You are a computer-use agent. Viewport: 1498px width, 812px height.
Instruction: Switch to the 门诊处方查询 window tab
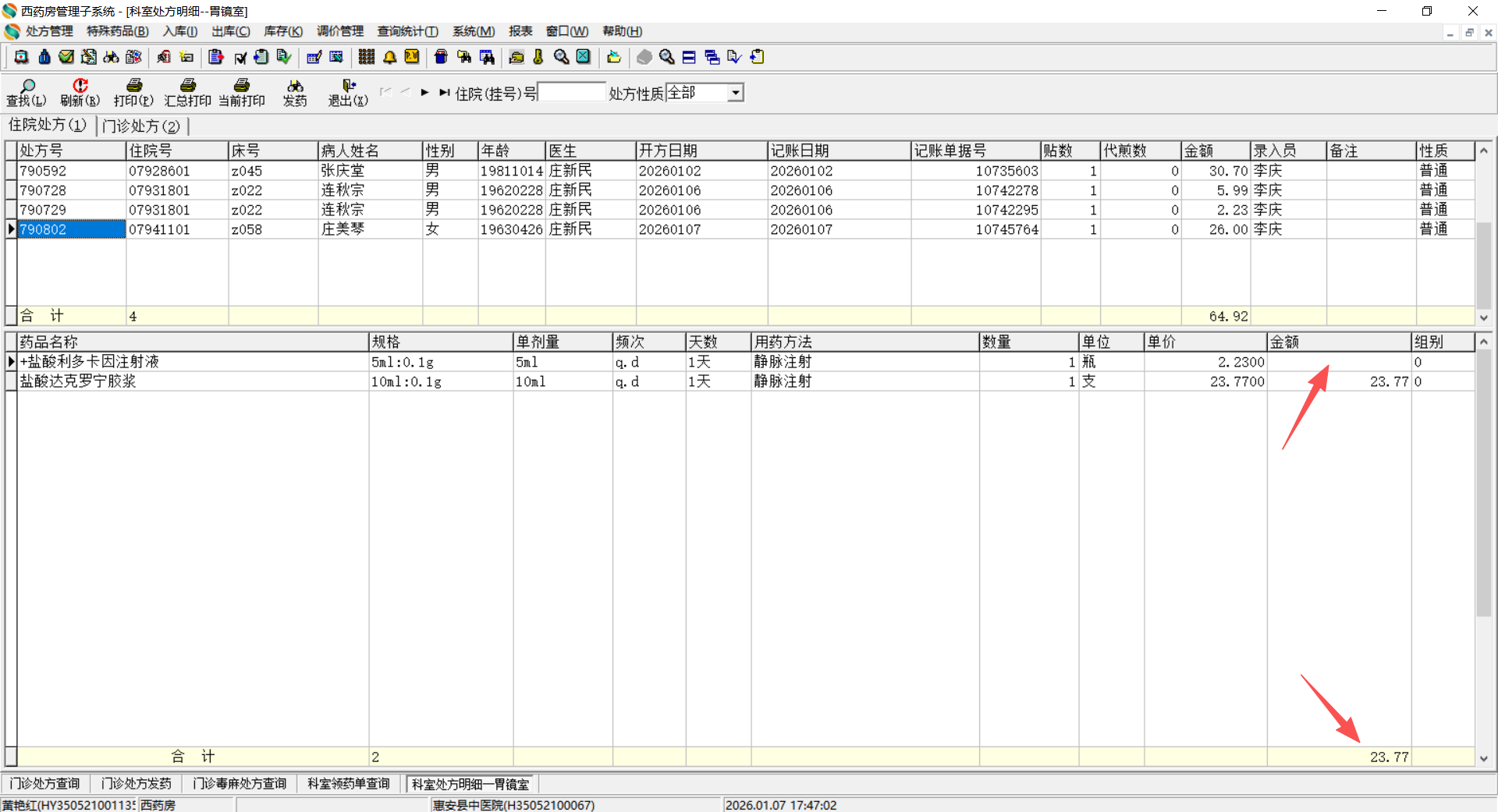44,783
